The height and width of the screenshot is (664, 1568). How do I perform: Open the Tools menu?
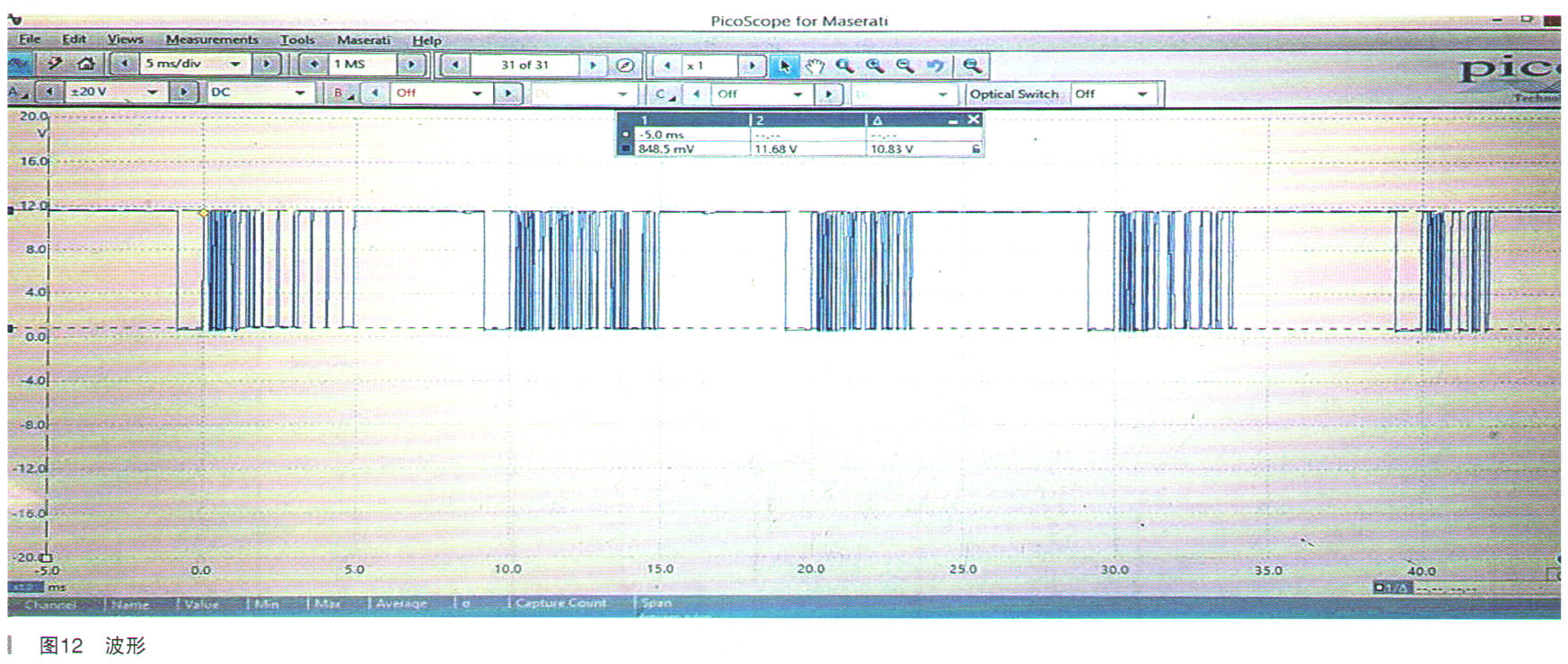tap(297, 40)
